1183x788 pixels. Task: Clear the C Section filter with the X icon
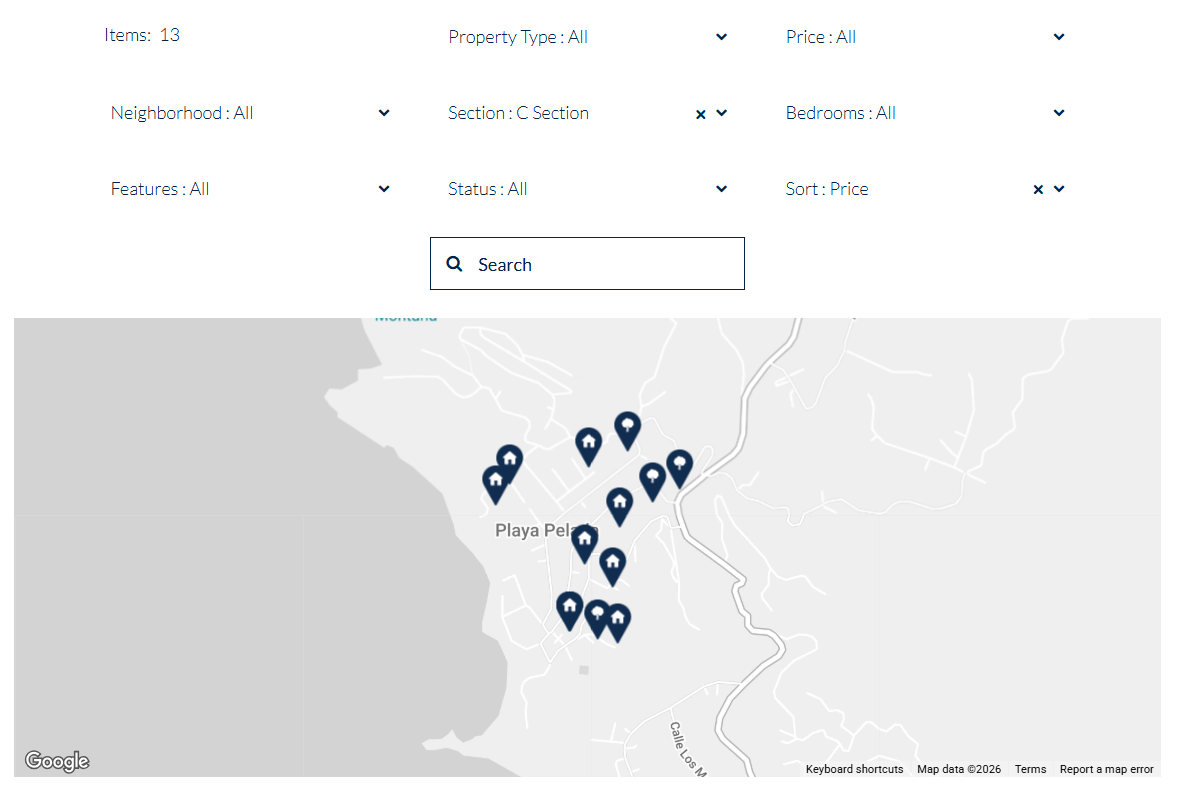click(x=700, y=114)
